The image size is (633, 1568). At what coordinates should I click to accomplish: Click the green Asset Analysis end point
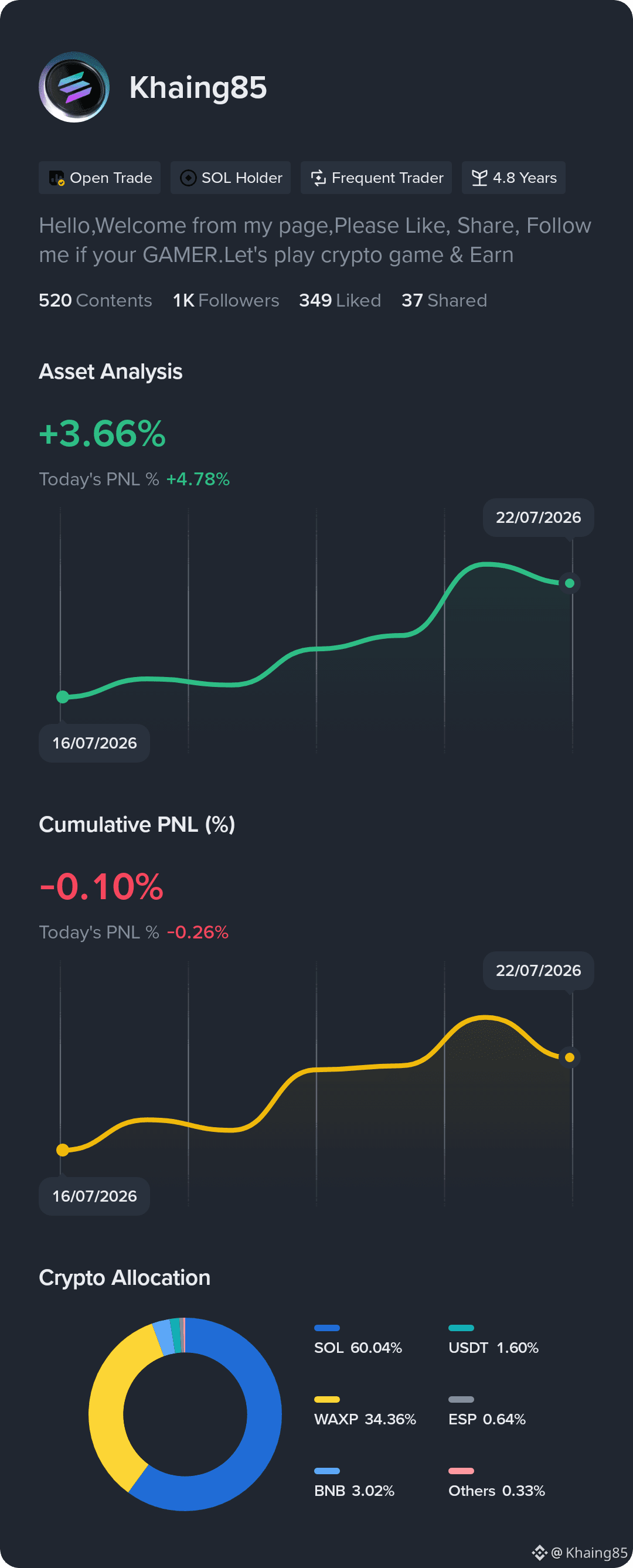pyautogui.click(x=570, y=583)
